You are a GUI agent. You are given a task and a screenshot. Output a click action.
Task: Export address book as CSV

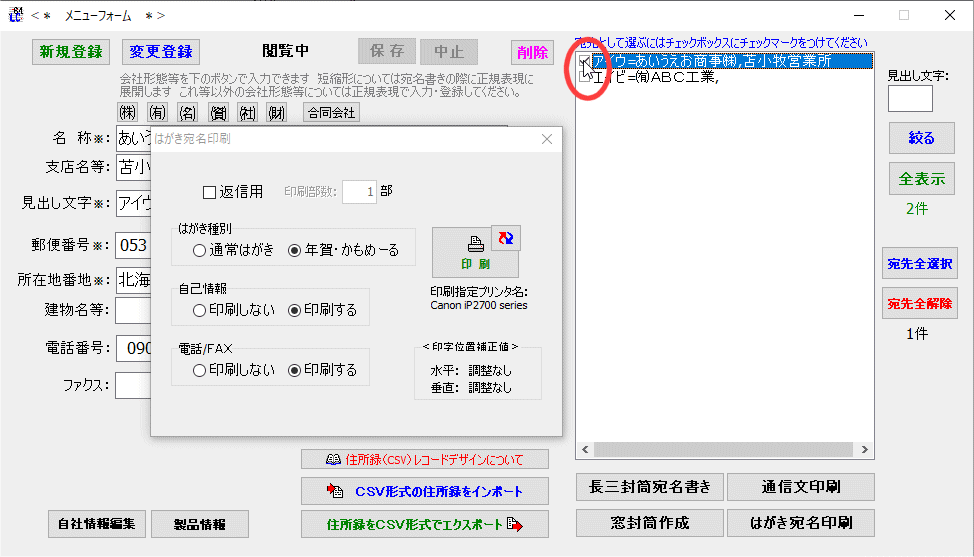[x=425, y=524]
